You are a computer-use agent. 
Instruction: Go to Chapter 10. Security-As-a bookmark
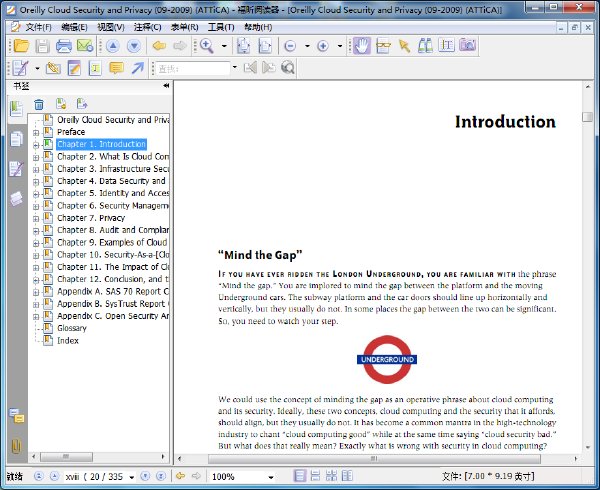point(113,255)
